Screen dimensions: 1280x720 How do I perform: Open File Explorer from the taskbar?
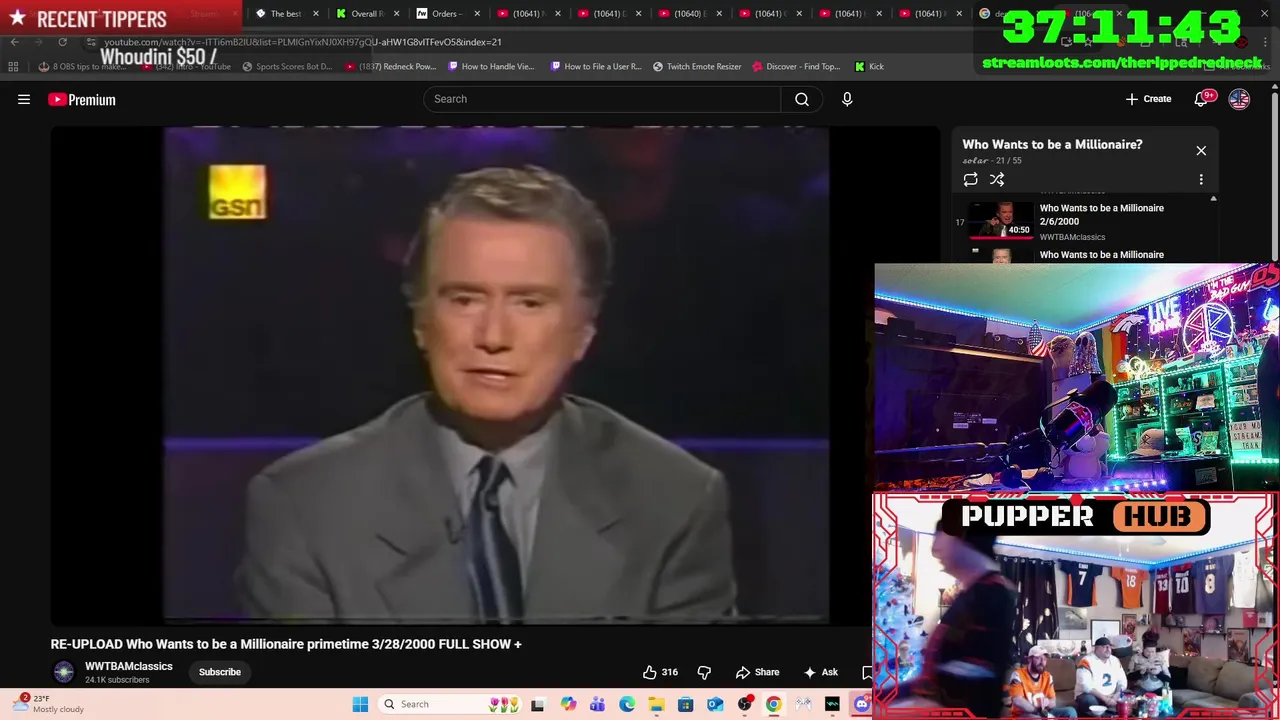tap(656, 705)
